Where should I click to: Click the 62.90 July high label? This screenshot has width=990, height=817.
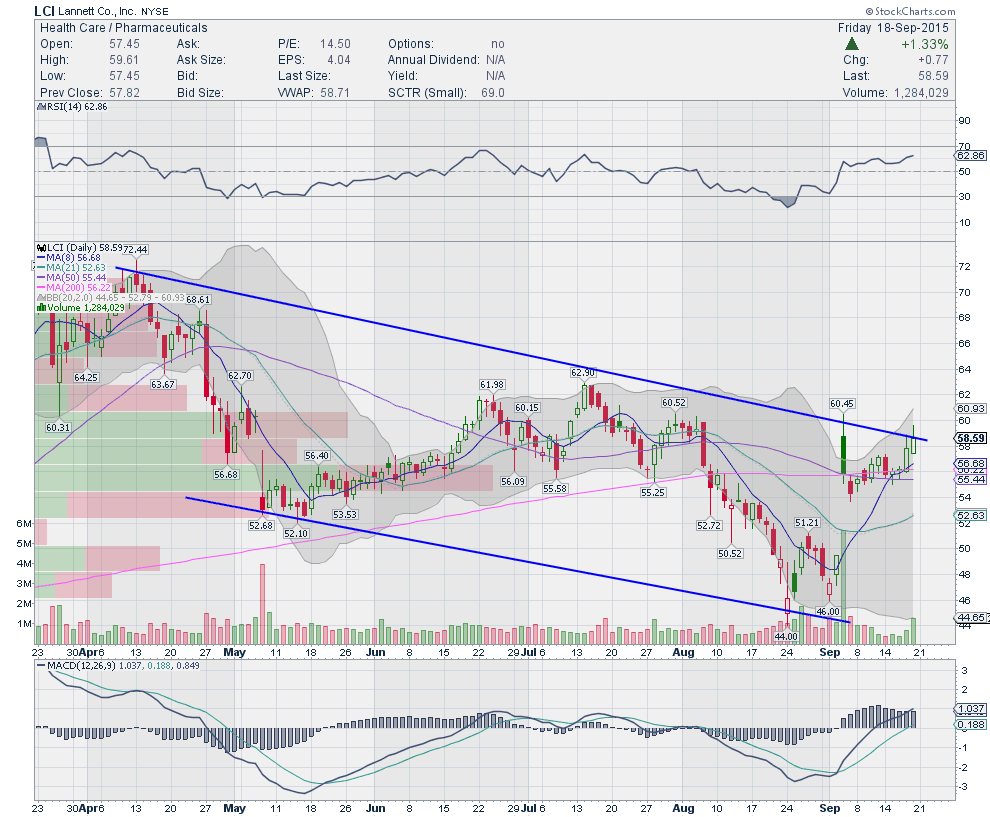pyautogui.click(x=583, y=373)
